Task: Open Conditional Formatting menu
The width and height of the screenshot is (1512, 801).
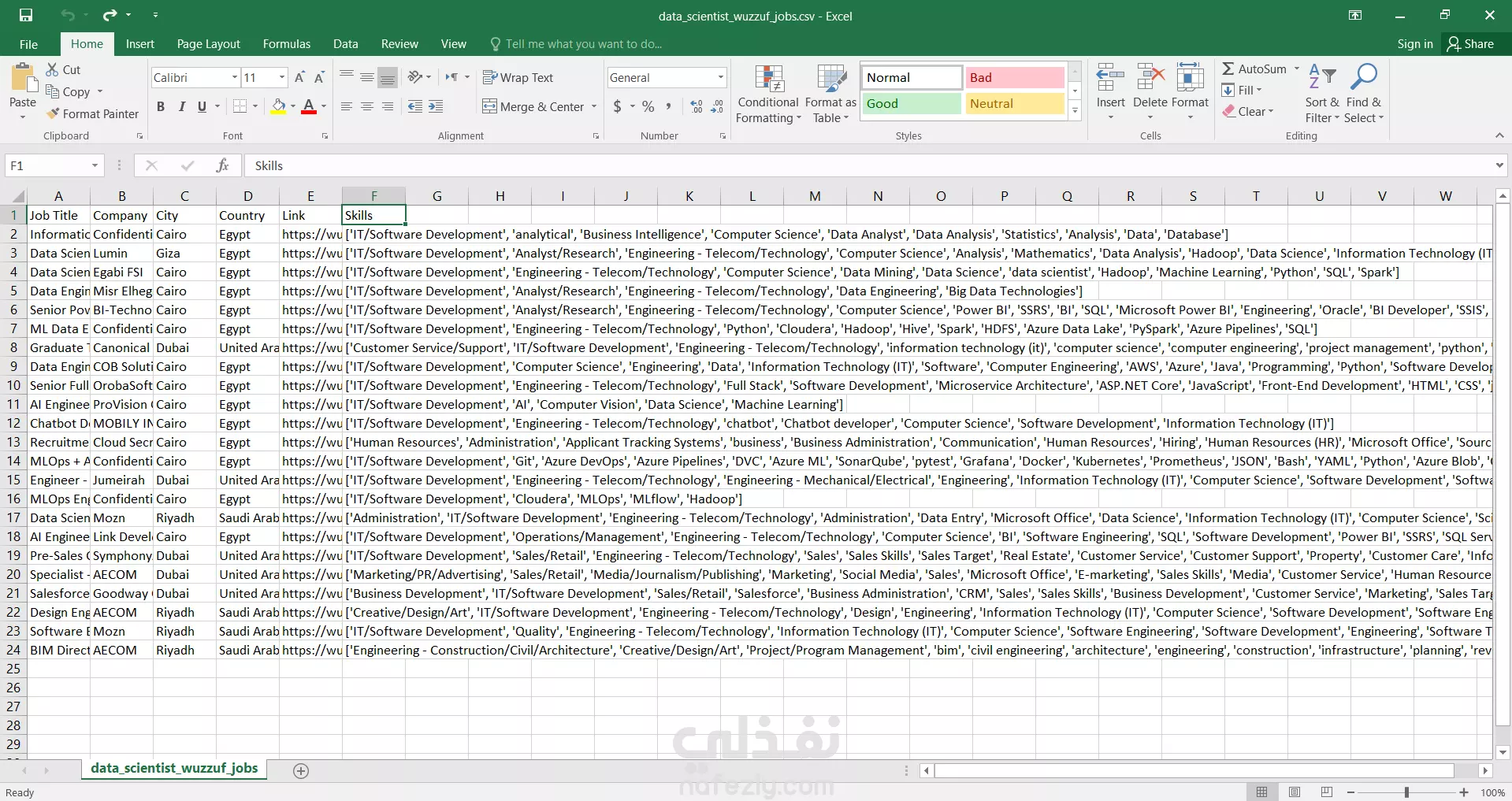Action: 768,94
